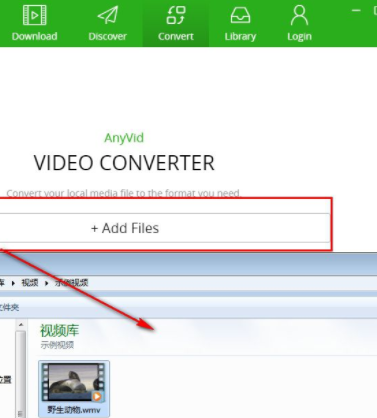Click the 视频库 library heading
377x418 pixels.
pyautogui.click(x=59, y=330)
